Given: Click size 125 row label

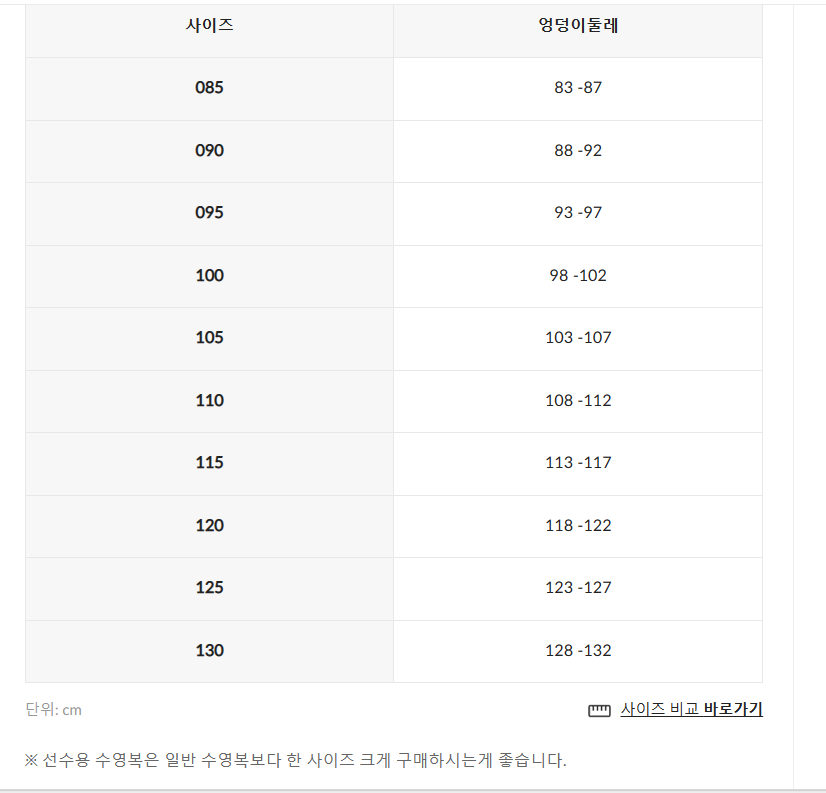Looking at the screenshot, I should (x=210, y=588).
